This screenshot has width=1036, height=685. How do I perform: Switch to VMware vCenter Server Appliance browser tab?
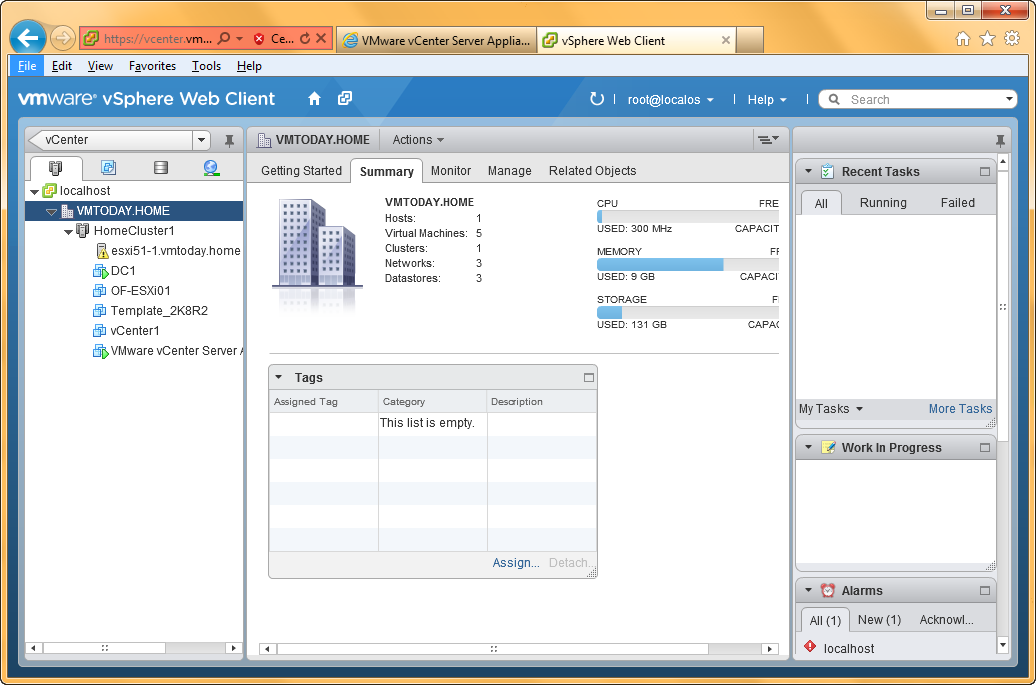pyautogui.click(x=437, y=40)
